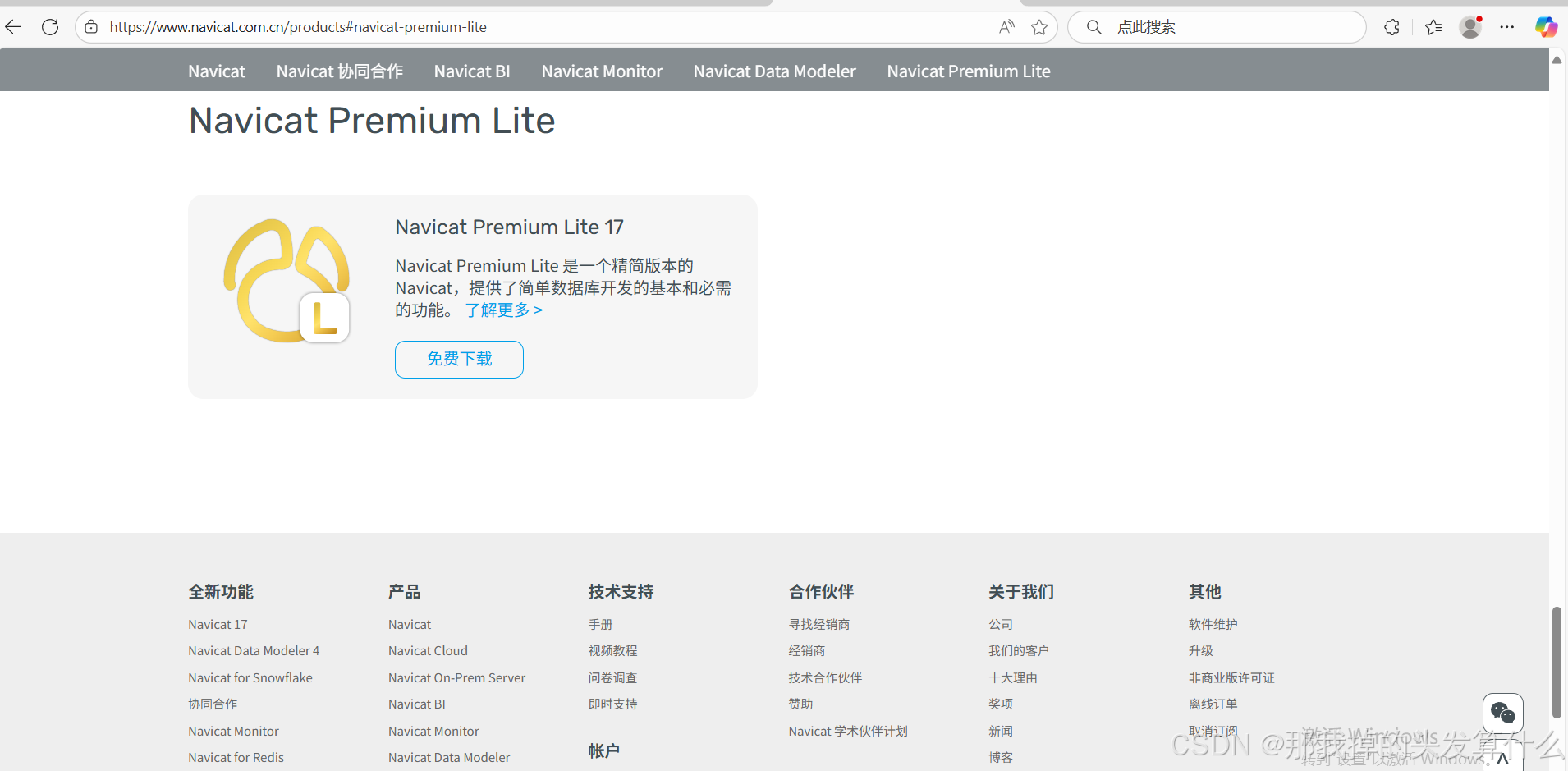Click the search magnifier icon
Viewport: 1568px width, 771px height.
coord(1093,27)
